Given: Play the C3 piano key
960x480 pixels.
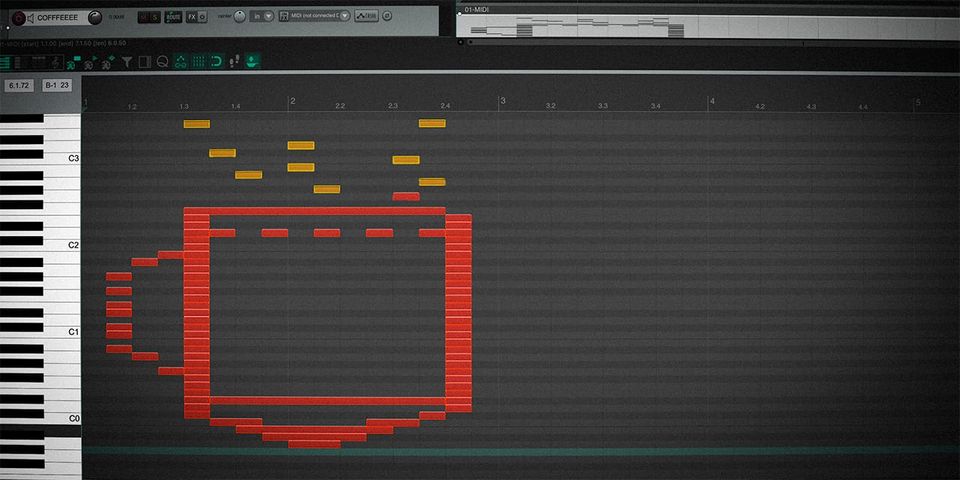Looking at the screenshot, I should point(61,158).
